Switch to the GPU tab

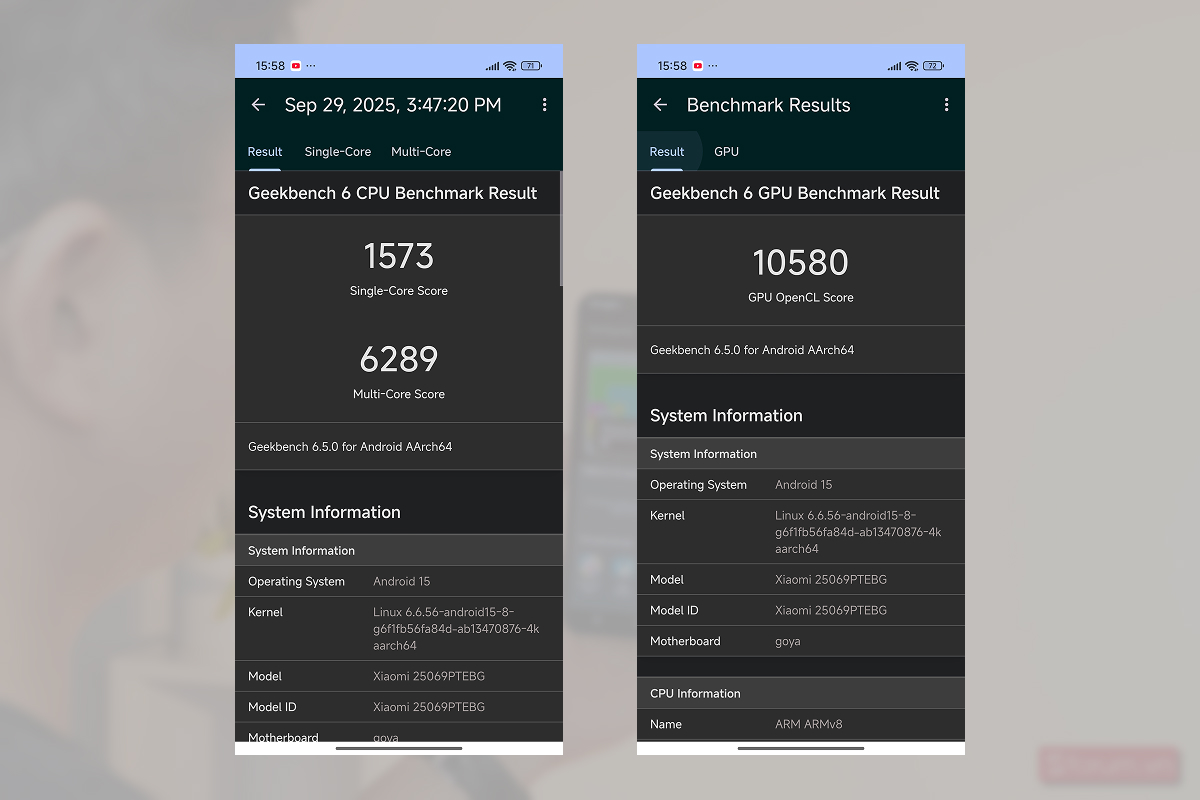pyautogui.click(x=727, y=152)
